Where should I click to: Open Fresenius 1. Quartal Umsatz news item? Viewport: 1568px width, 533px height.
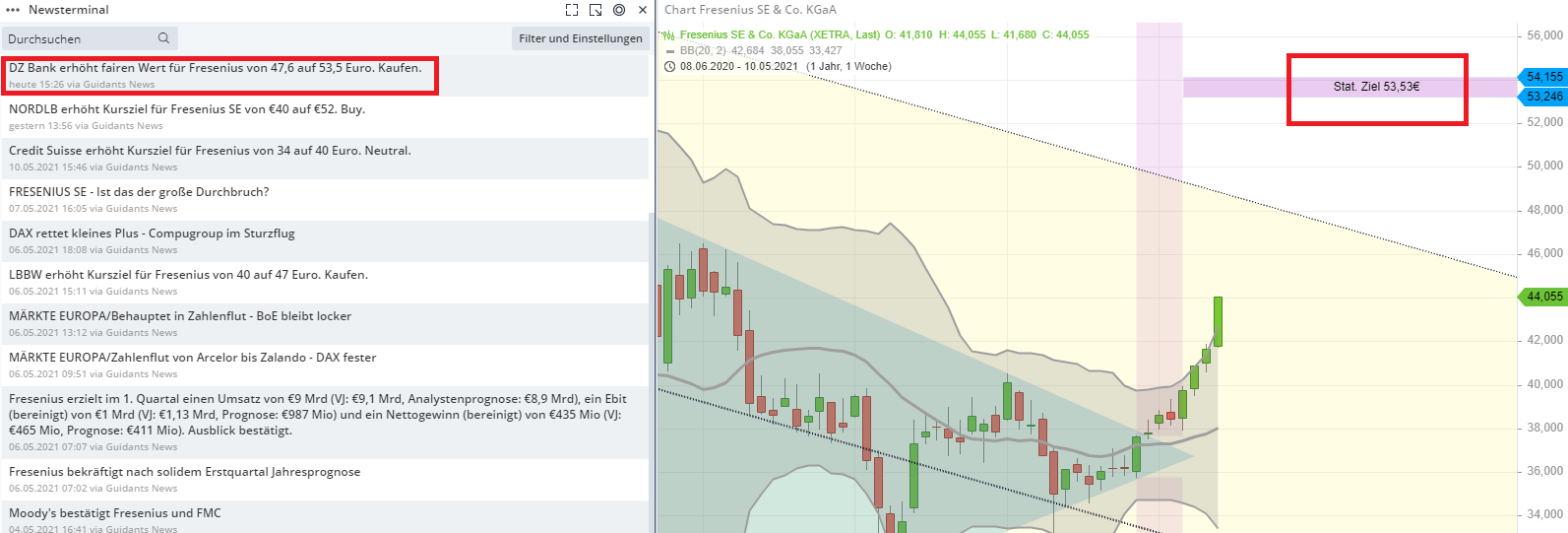(325, 423)
